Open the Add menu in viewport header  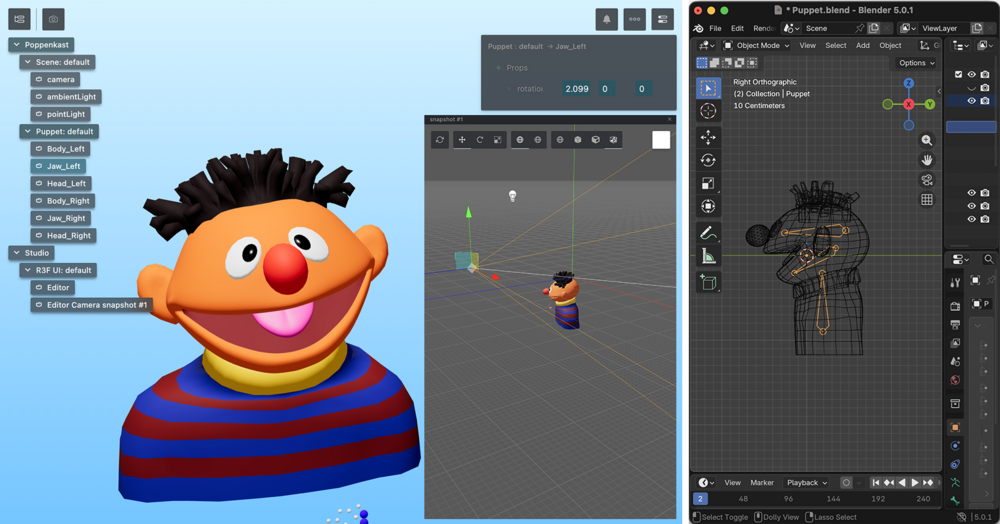pos(862,45)
